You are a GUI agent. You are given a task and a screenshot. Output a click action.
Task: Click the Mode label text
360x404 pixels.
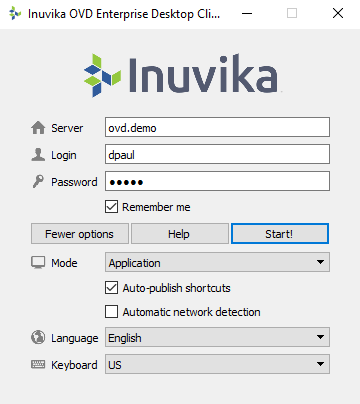pos(64,263)
